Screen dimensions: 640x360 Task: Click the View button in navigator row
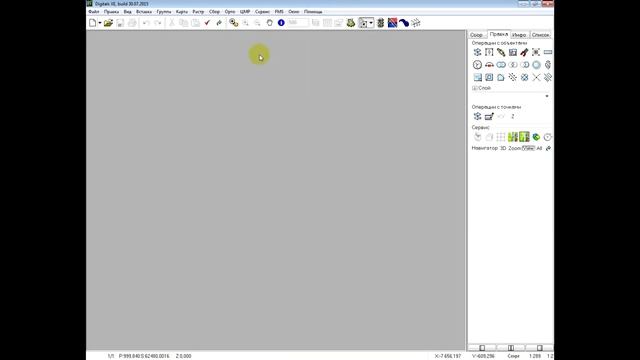pos(528,148)
